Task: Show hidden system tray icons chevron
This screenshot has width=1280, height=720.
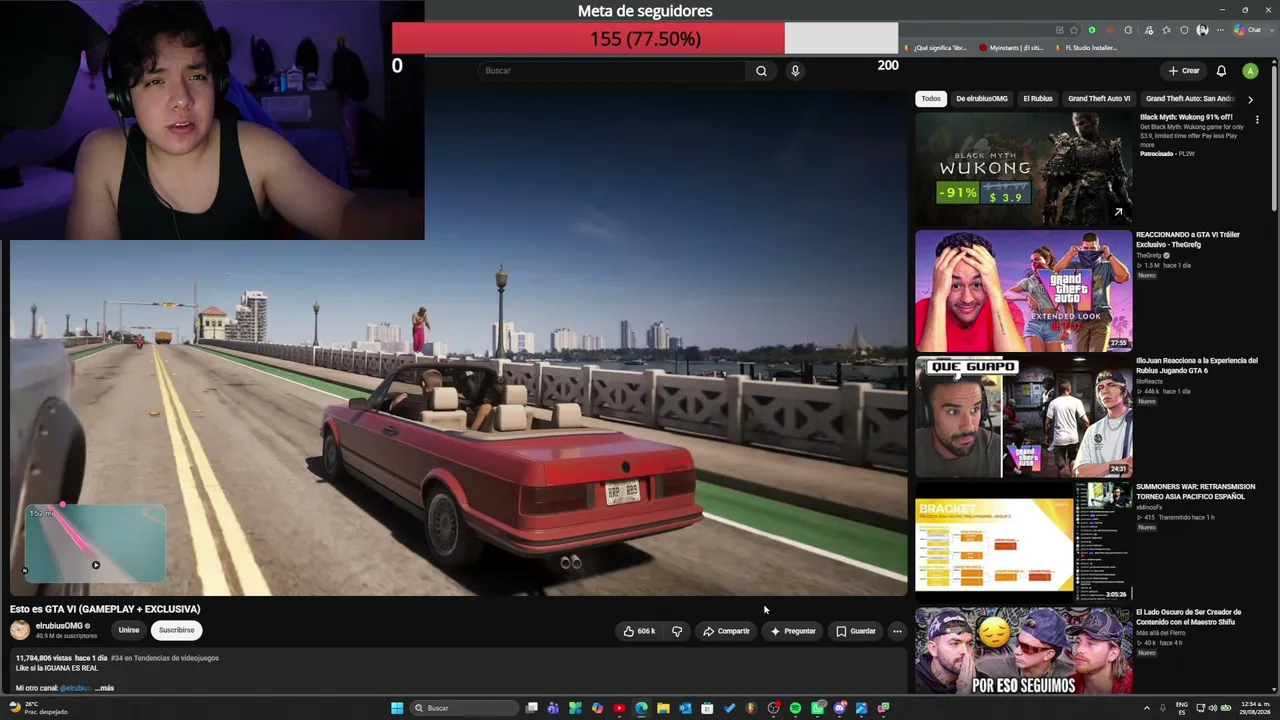Action: 1147,708
